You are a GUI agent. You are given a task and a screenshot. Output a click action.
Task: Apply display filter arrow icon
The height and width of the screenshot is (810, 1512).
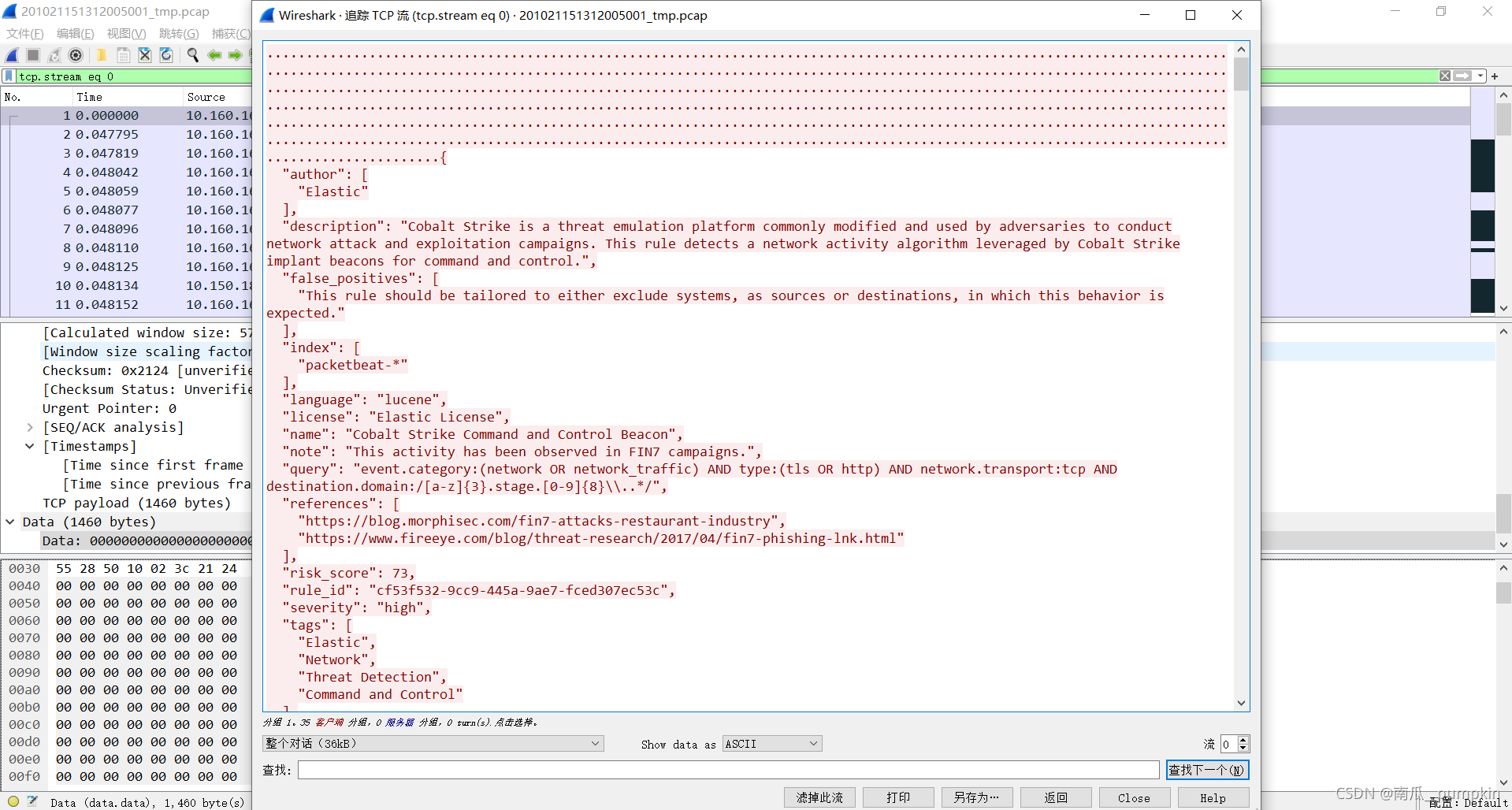tap(1462, 76)
